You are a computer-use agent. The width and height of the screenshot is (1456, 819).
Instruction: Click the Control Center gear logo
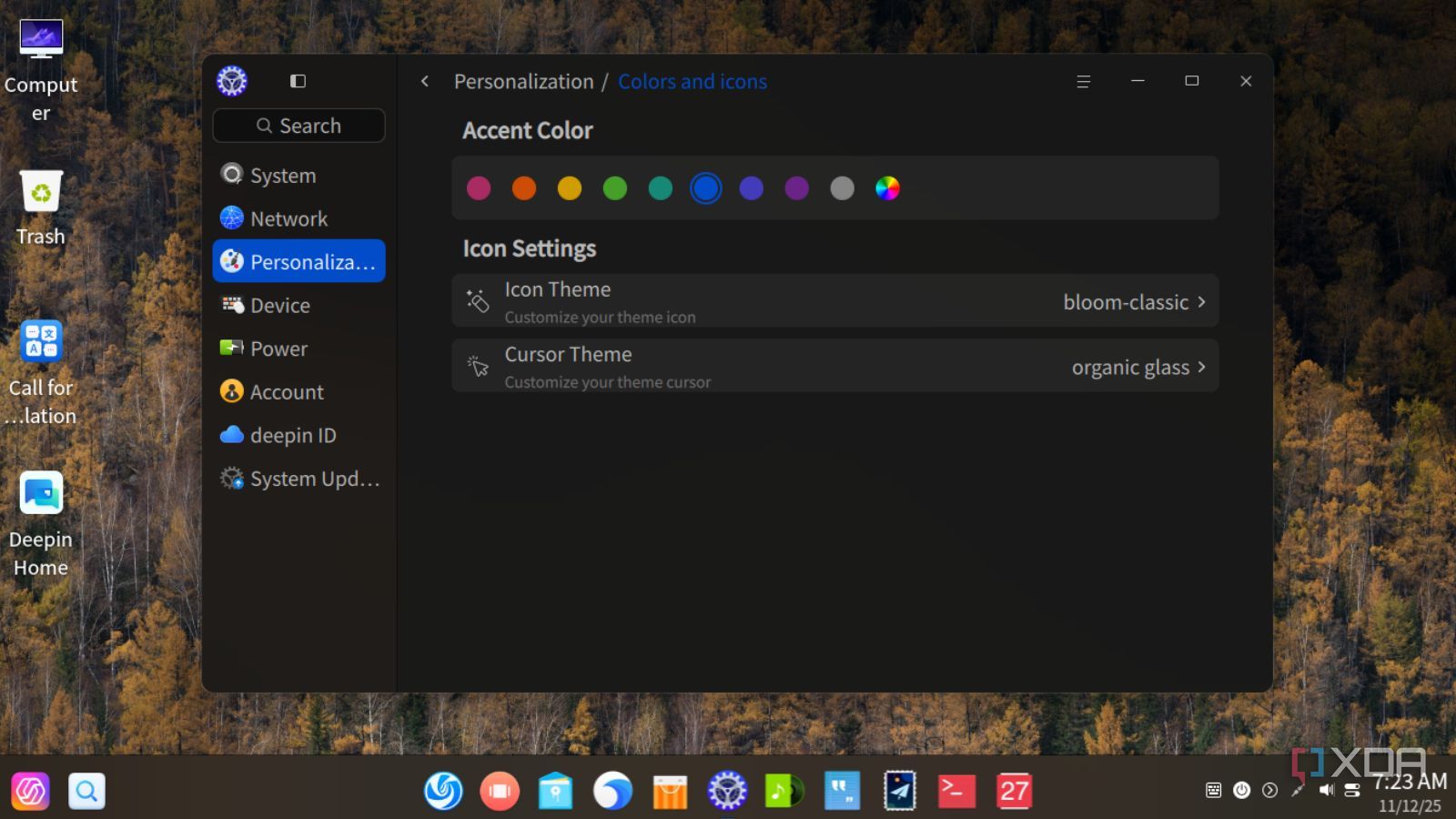[x=232, y=81]
